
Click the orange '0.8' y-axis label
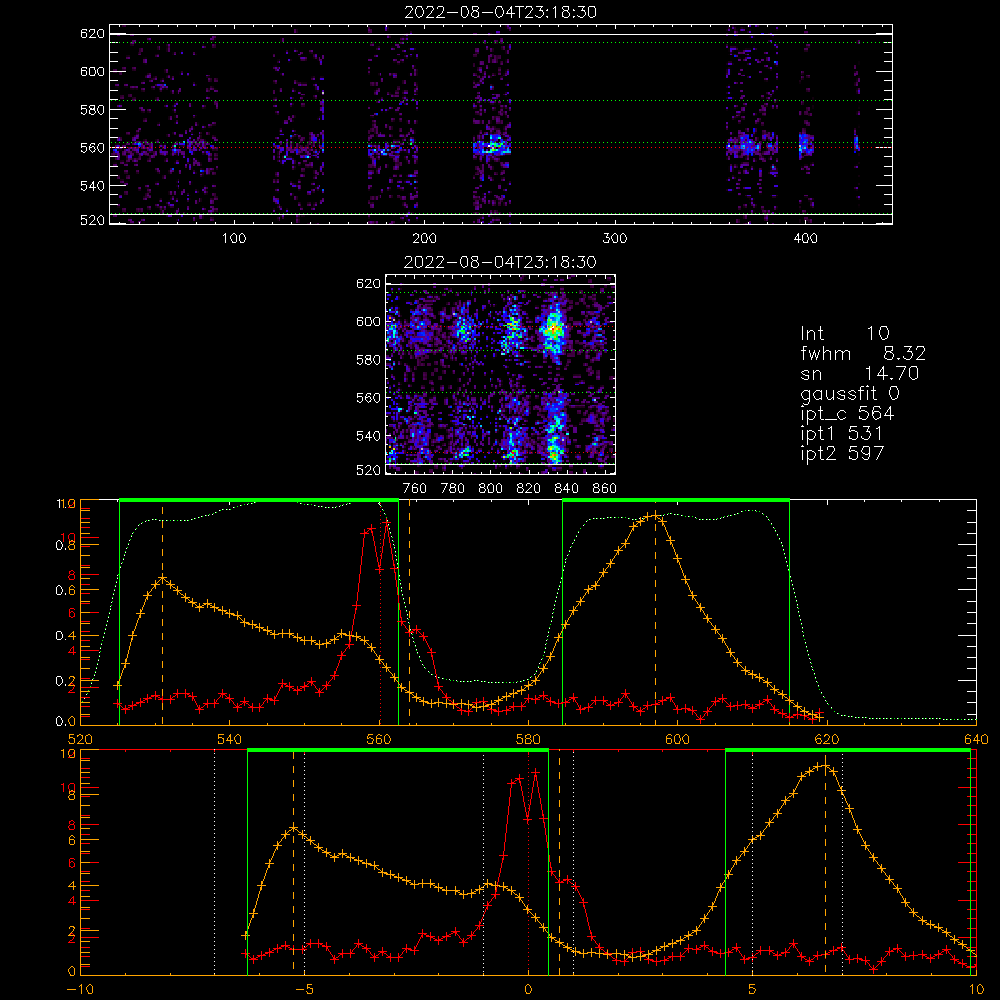pos(66,545)
